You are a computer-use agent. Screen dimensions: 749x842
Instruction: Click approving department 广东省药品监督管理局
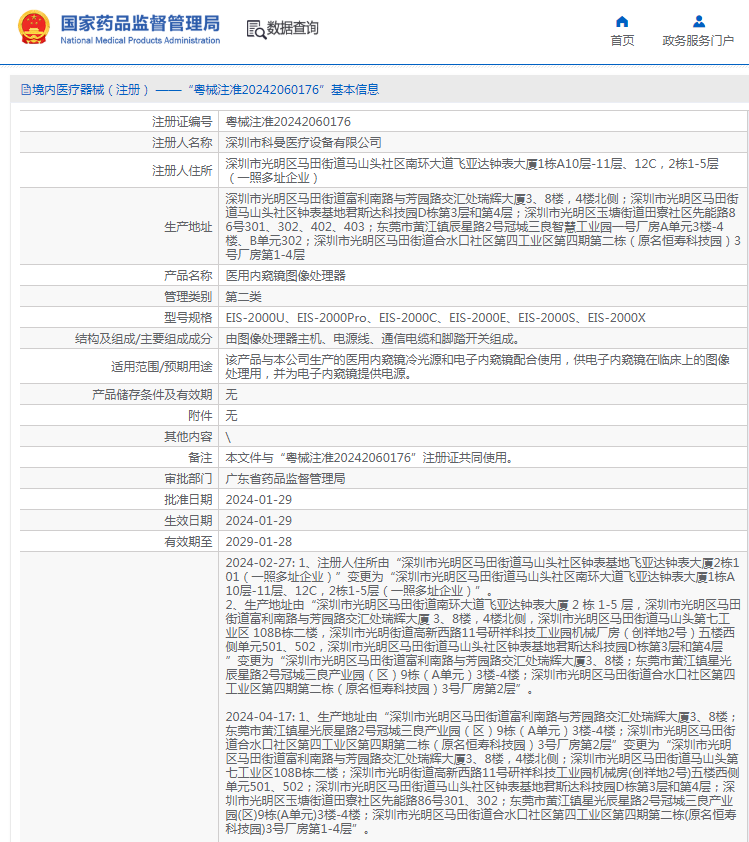[x=286, y=479]
